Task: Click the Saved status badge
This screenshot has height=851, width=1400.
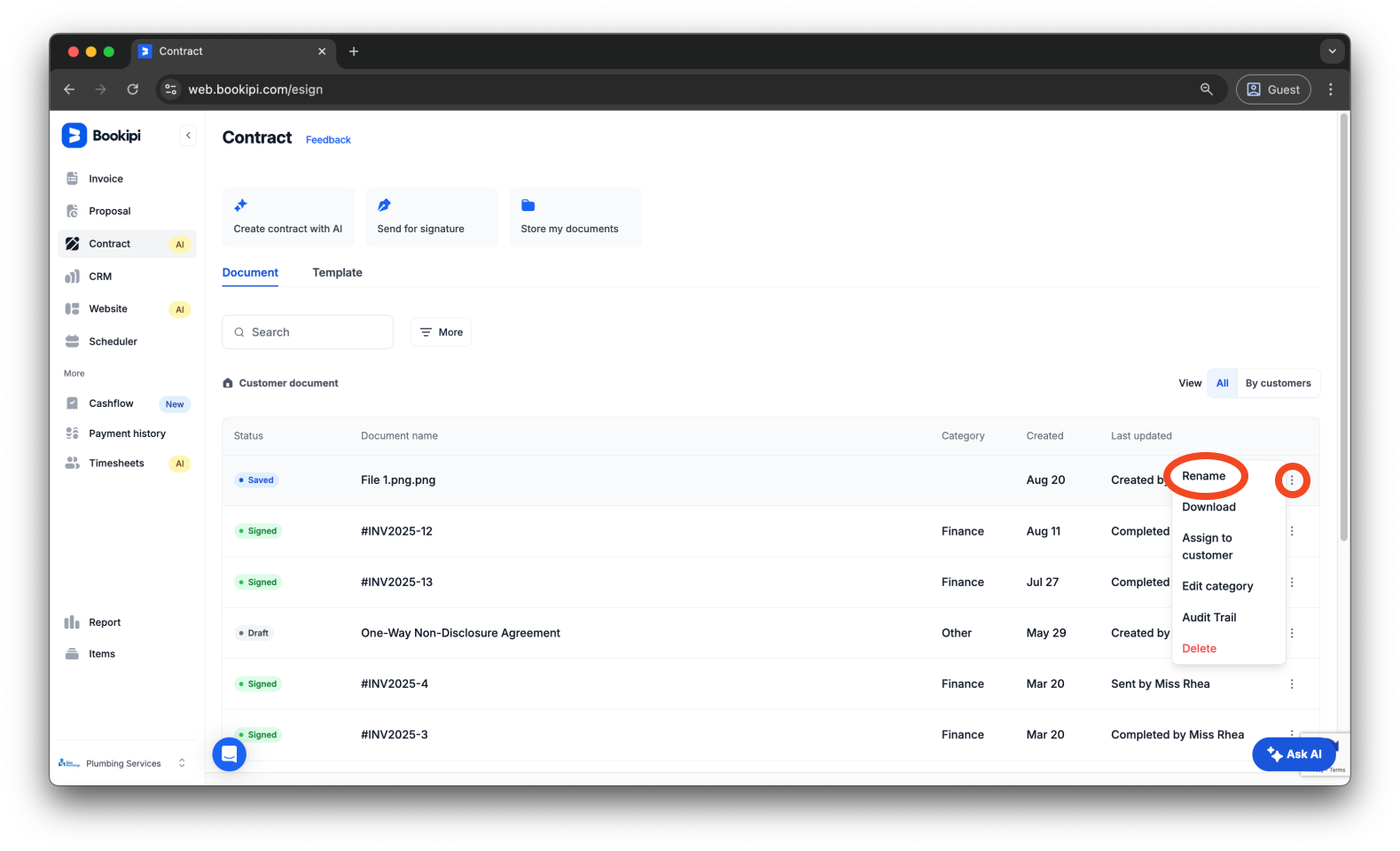Action: tap(256, 480)
